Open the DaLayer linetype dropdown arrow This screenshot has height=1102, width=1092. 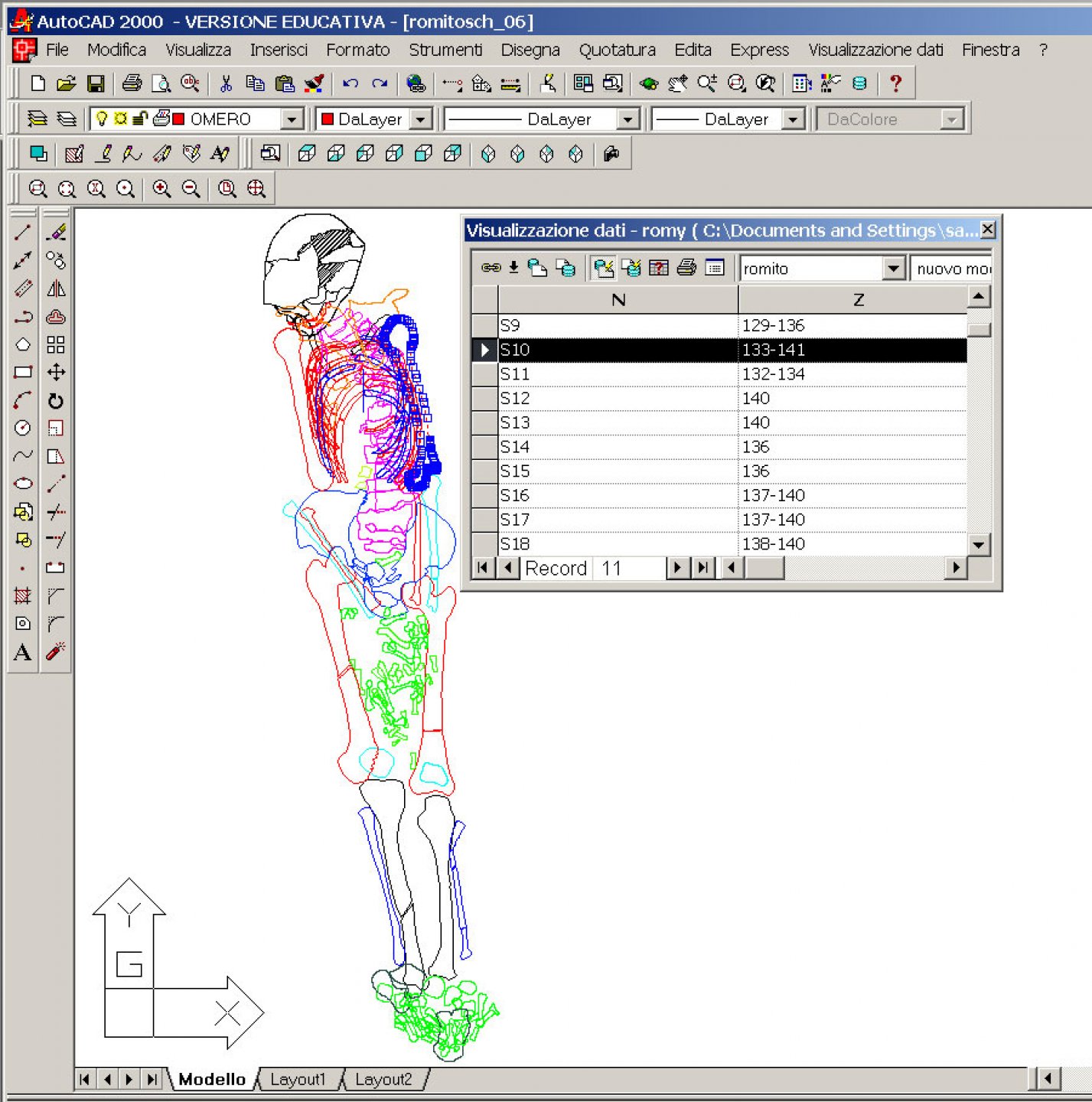(627, 119)
